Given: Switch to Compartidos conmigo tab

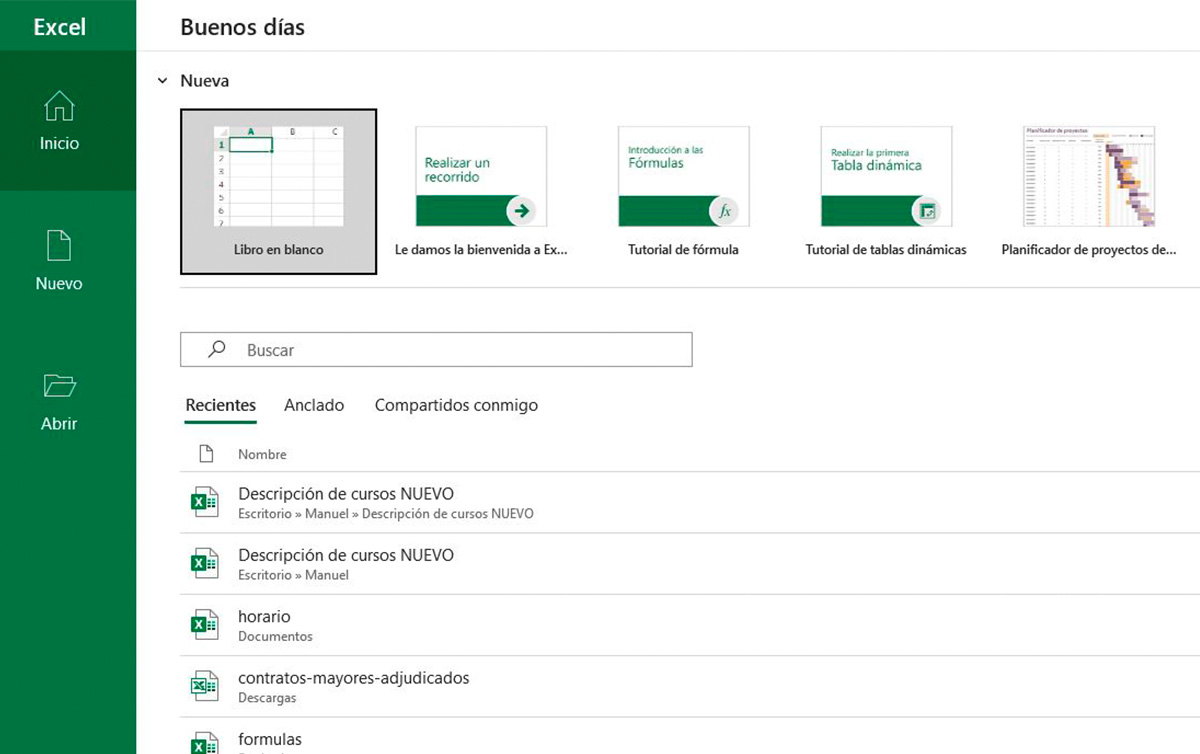Looking at the screenshot, I should tap(456, 405).
